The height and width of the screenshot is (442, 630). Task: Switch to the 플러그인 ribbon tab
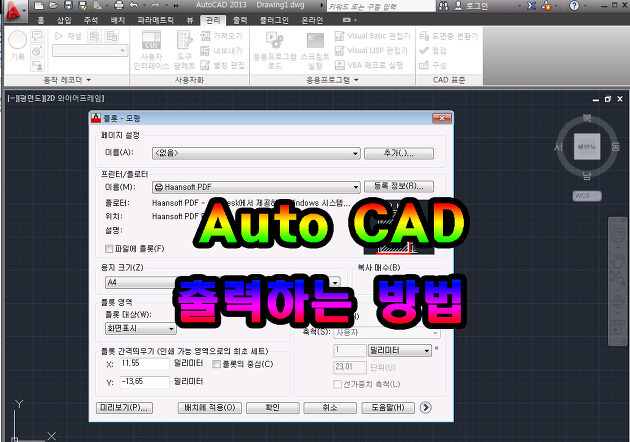[x=274, y=20]
